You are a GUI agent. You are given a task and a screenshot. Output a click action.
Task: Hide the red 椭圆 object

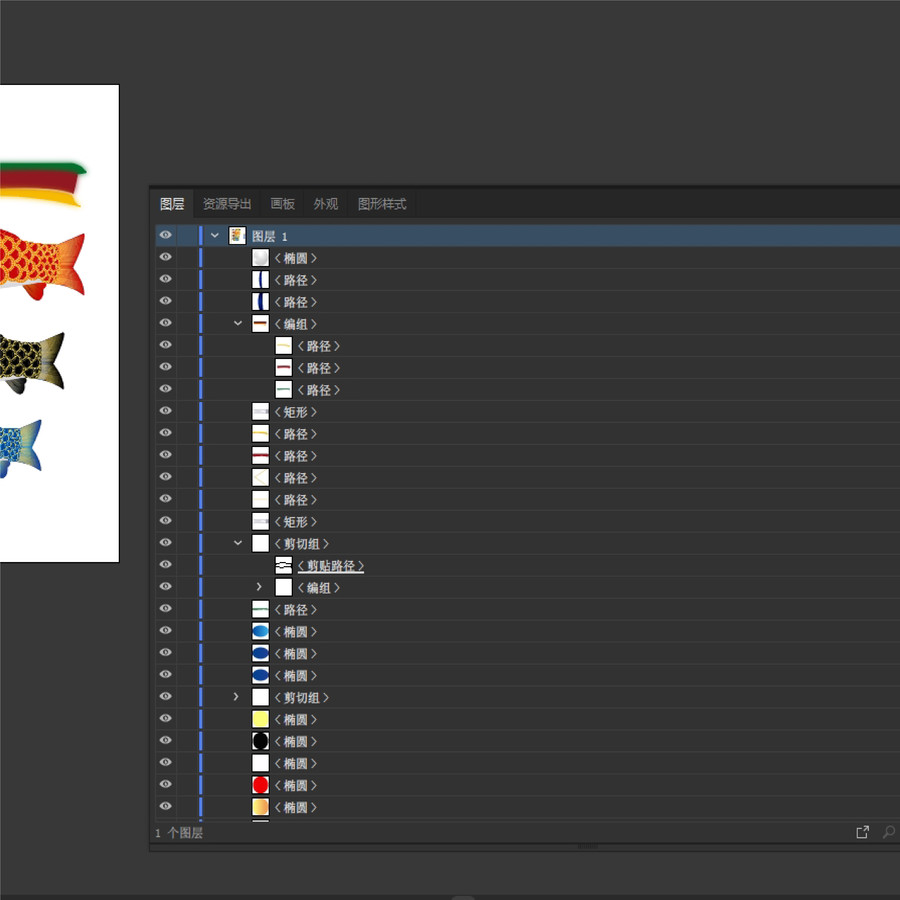point(165,784)
